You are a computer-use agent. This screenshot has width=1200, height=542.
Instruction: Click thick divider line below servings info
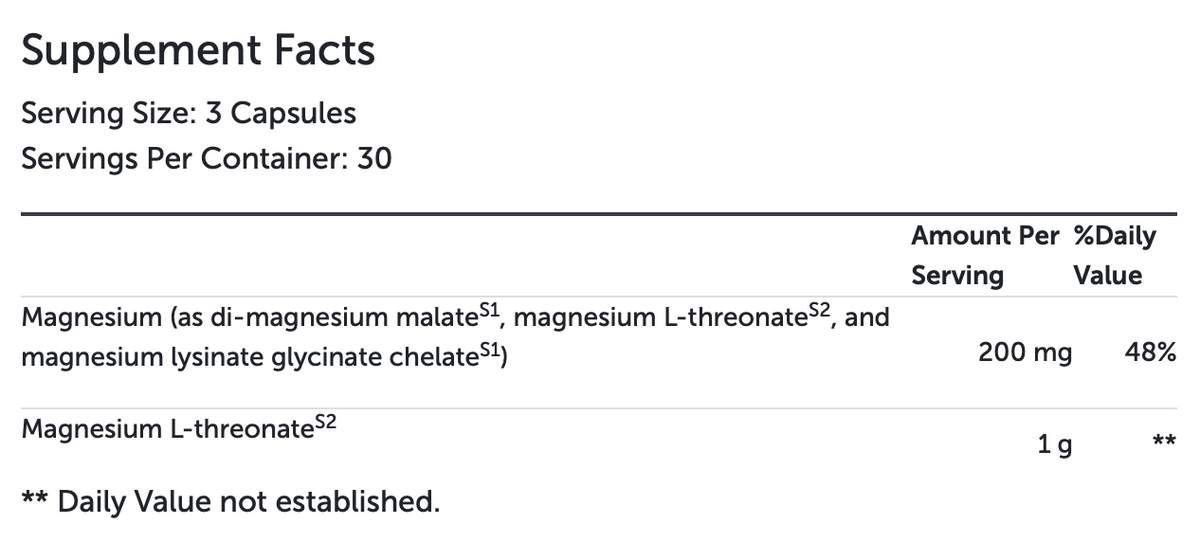(x=598, y=214)
